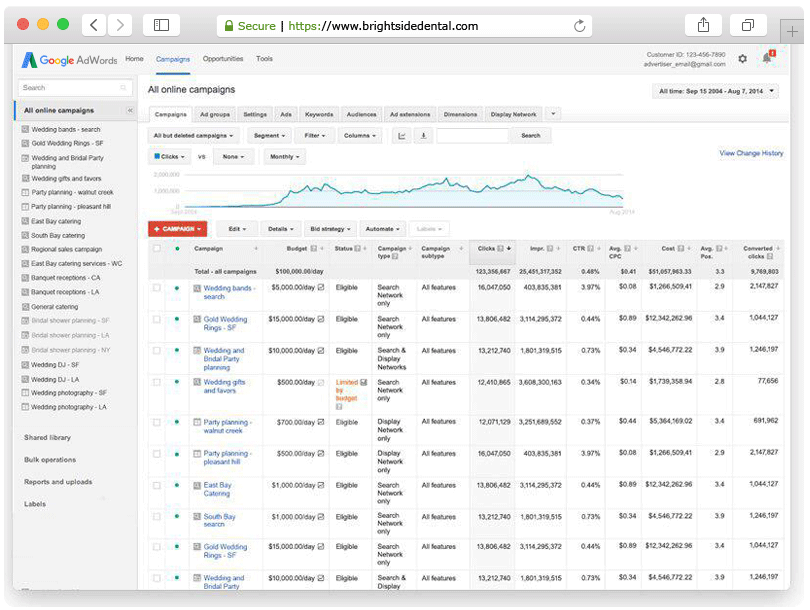The width and height of the screenshot is (810, 610).
Task: Show the Safari sidebar
Action: [161, 25]
